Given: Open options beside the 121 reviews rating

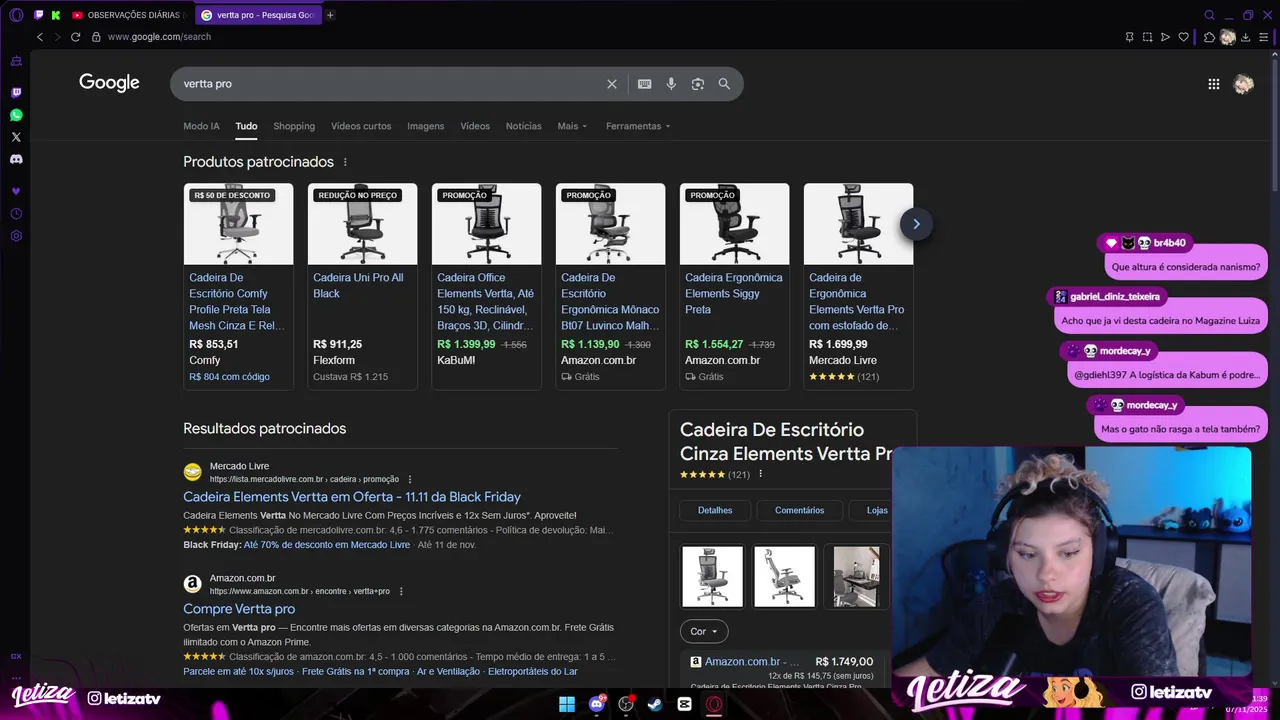Looking at the screenshot, I should (760, 474).
